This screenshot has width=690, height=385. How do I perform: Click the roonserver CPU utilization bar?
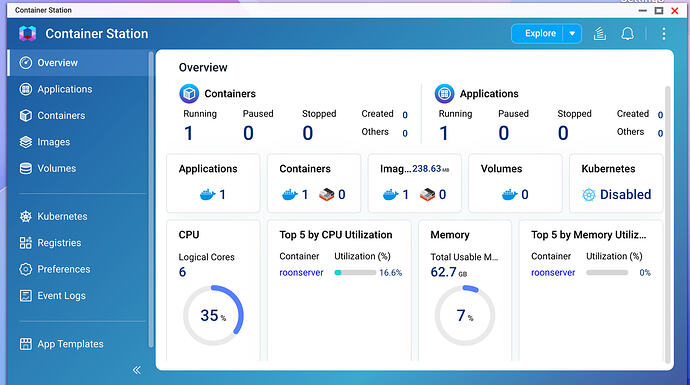pos(355,273)
